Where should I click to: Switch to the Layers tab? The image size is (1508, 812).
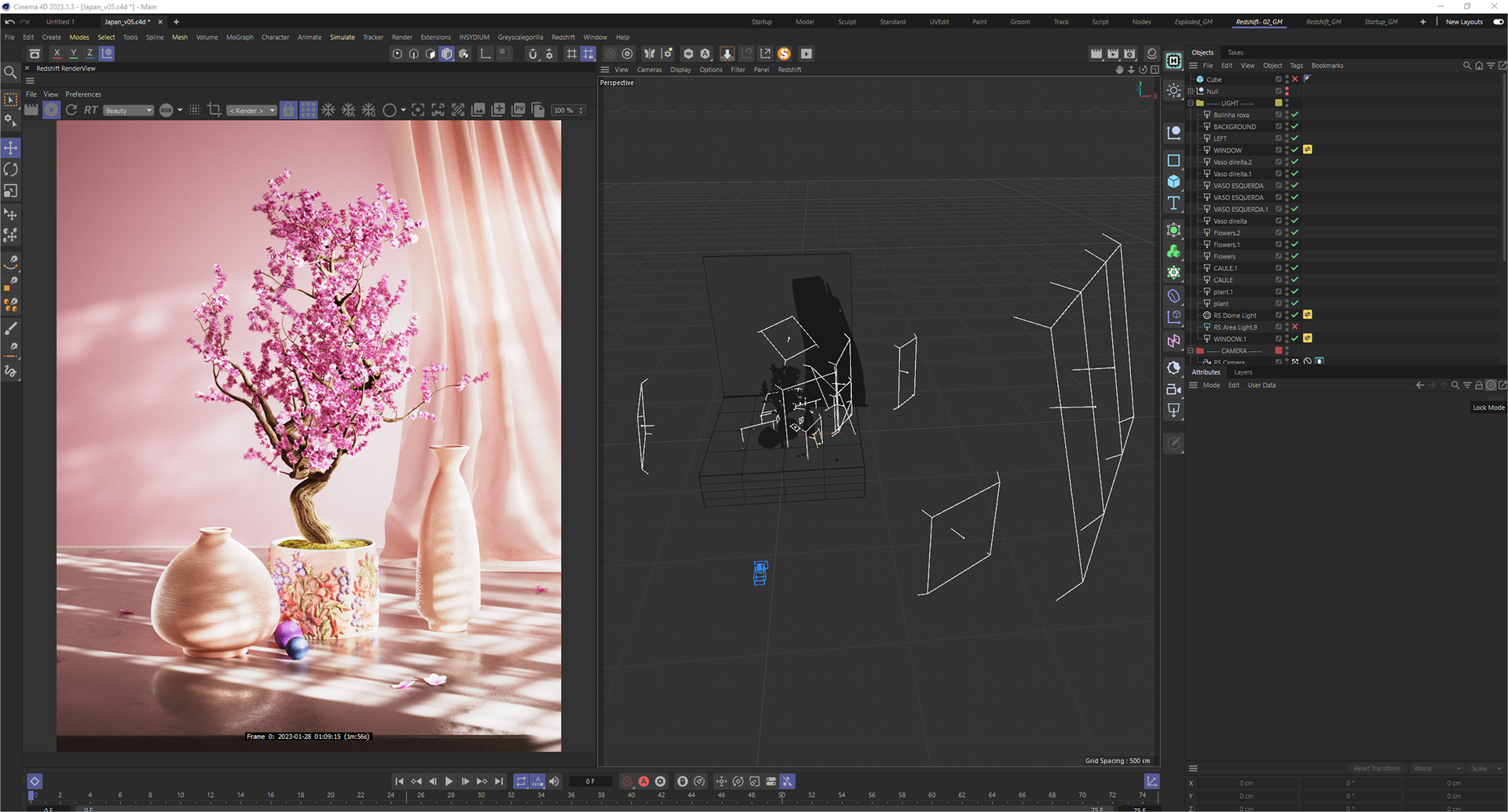(x=1243, y=372)
